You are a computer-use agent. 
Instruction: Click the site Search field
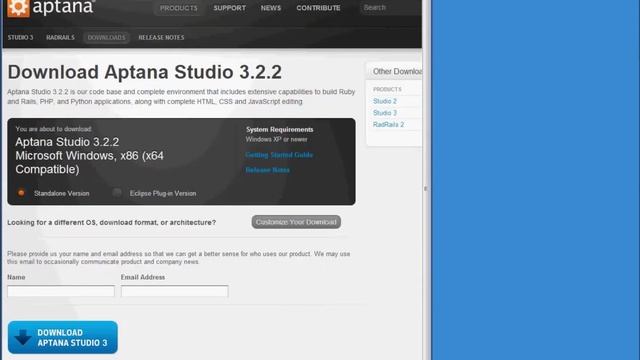(390, 8)
